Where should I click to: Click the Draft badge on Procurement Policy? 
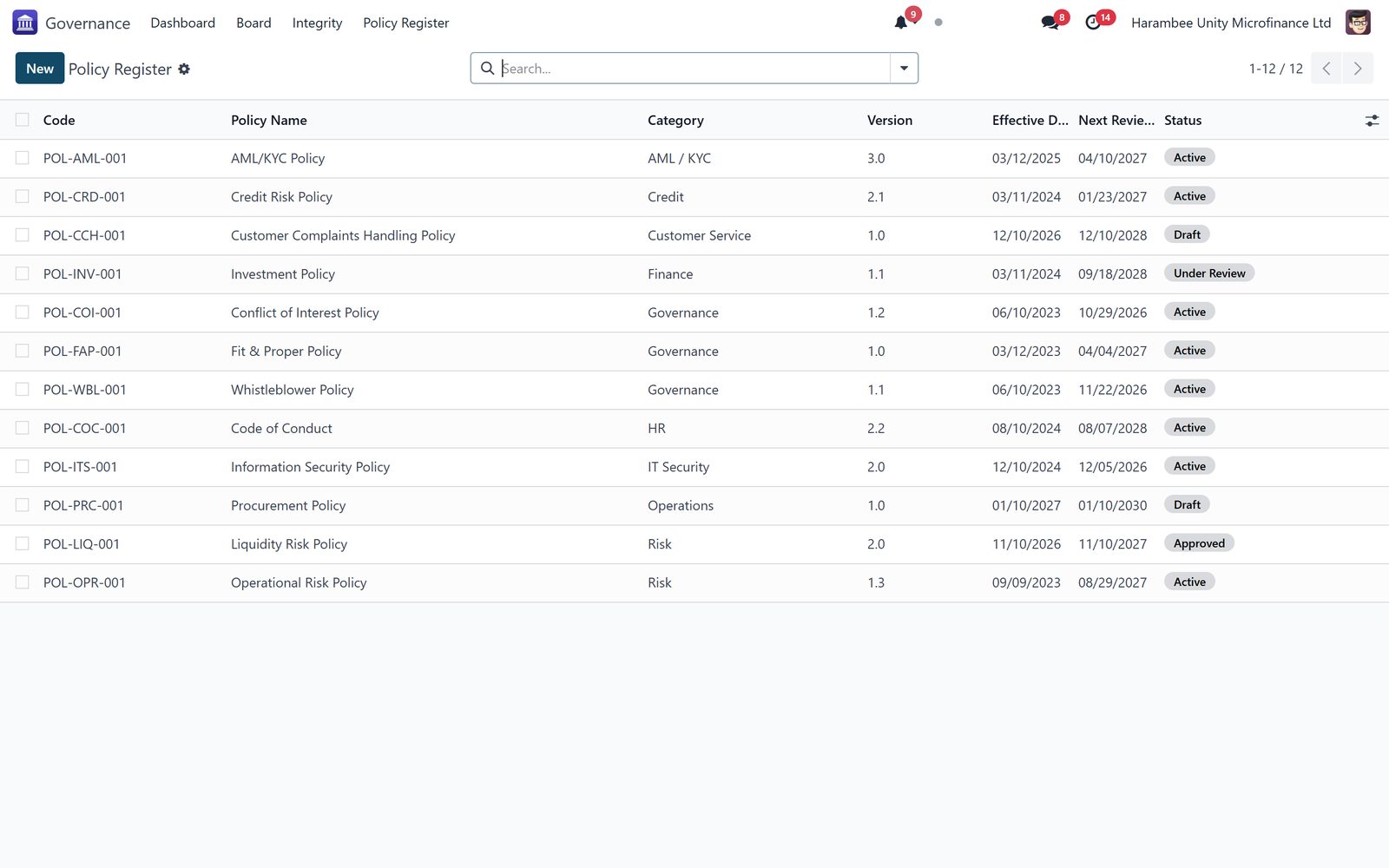tap(1187, 505)
